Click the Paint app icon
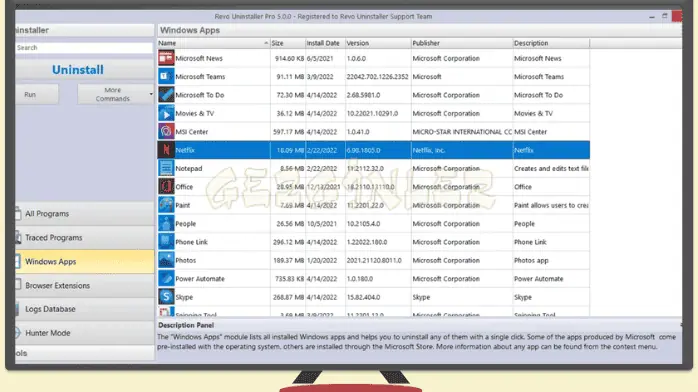Viewport: 698px width, 392px height. click(x=166, y=205)
